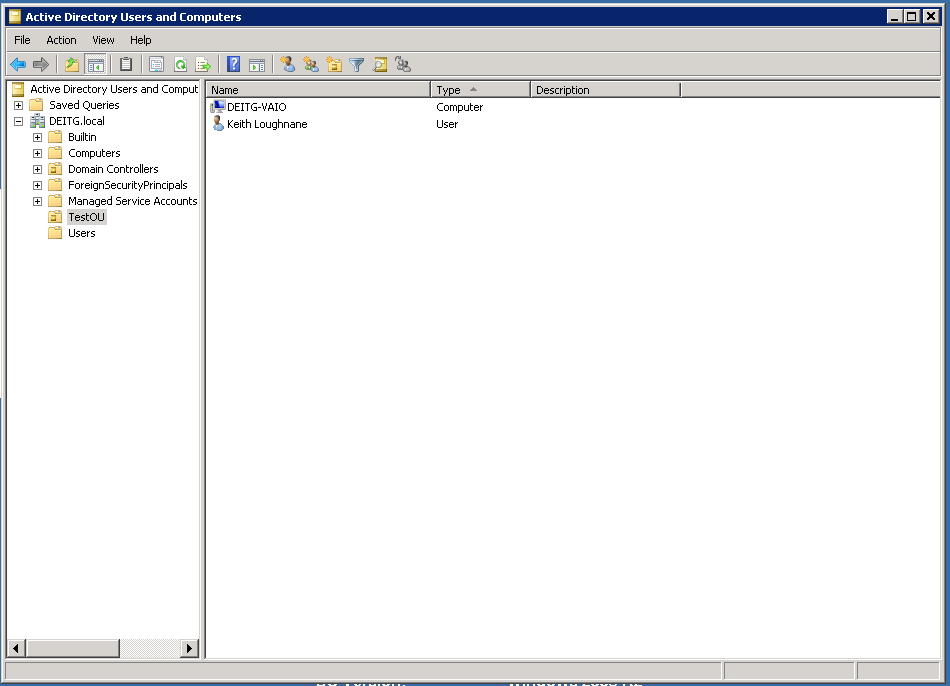950x686 pixels.
Task: Select the Users container in the tree
Action: pyautogui.click(x=79, y=233)
